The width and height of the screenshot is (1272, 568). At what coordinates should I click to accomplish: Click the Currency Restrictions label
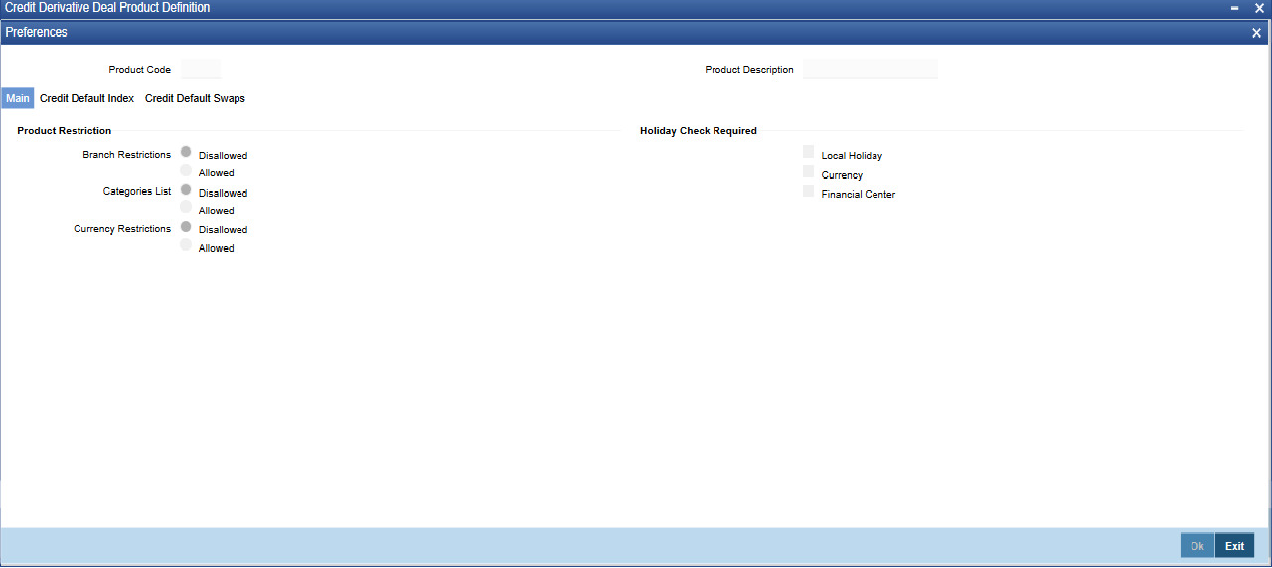pyautogui.click(x=123, y=229)
